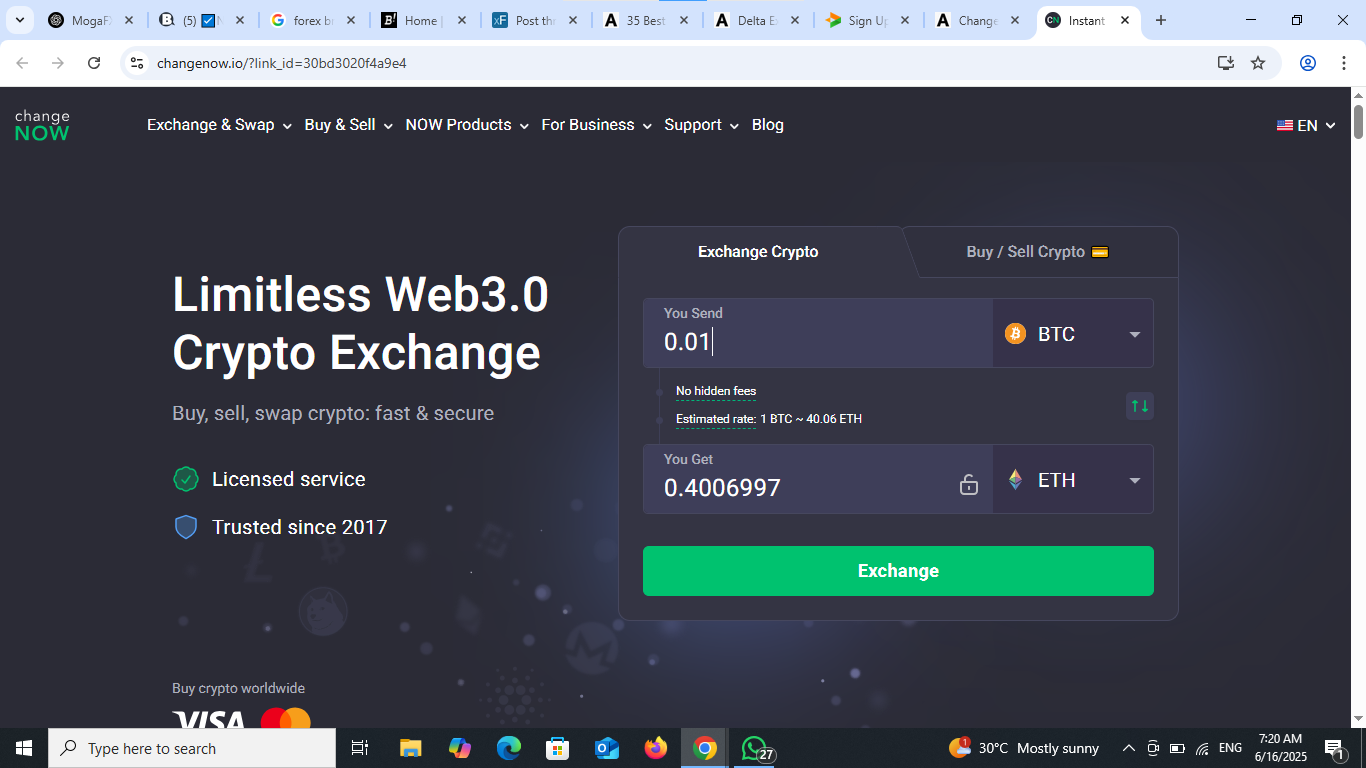Click the Bitcoin coin icon
1366x768 pixels.
click(x=1015, y=334)
